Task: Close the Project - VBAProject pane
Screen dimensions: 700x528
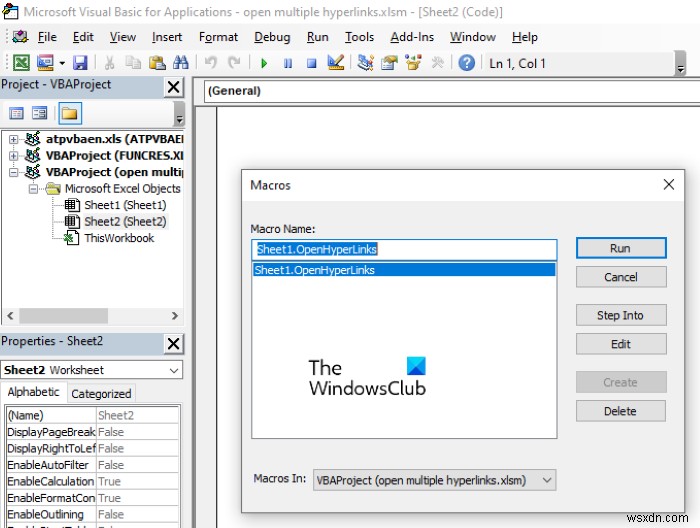Action: coord(174,87)
